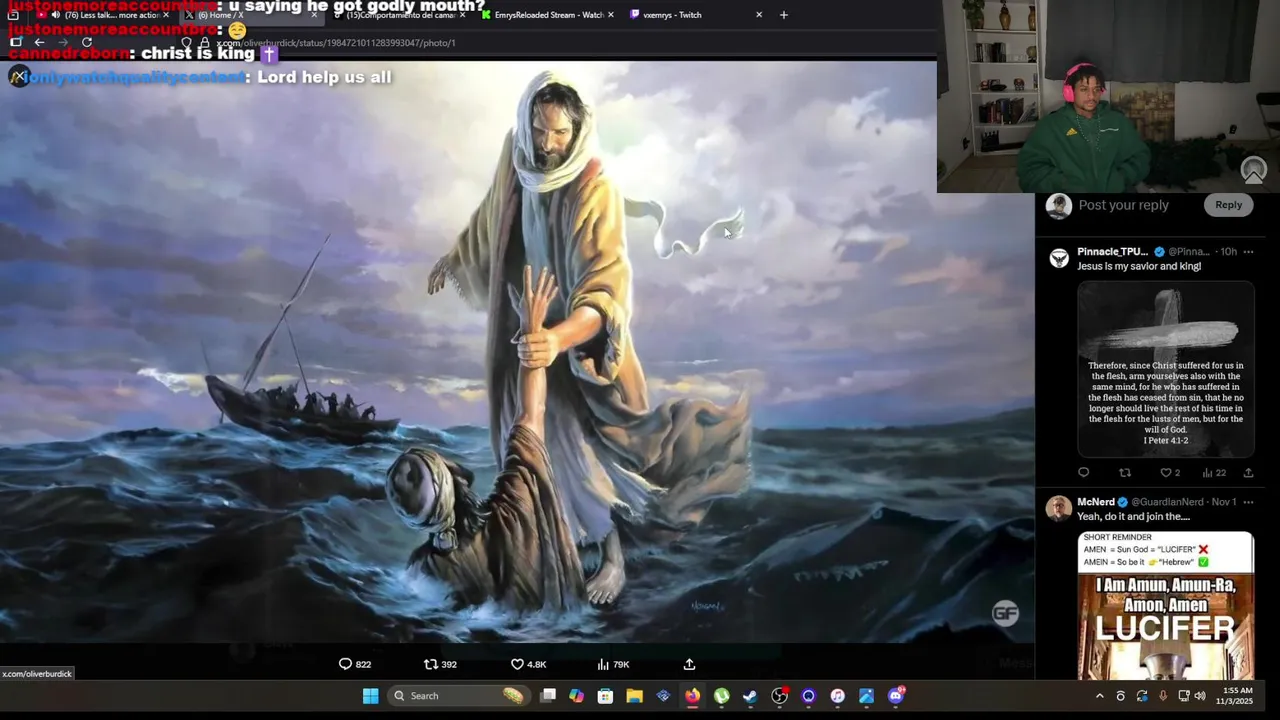The height and width of the screenshot is (720, 1280).
Task: Reply to Pinnacle_TPU's comment
Action: pyautogui.click(x=1083, y=473)
